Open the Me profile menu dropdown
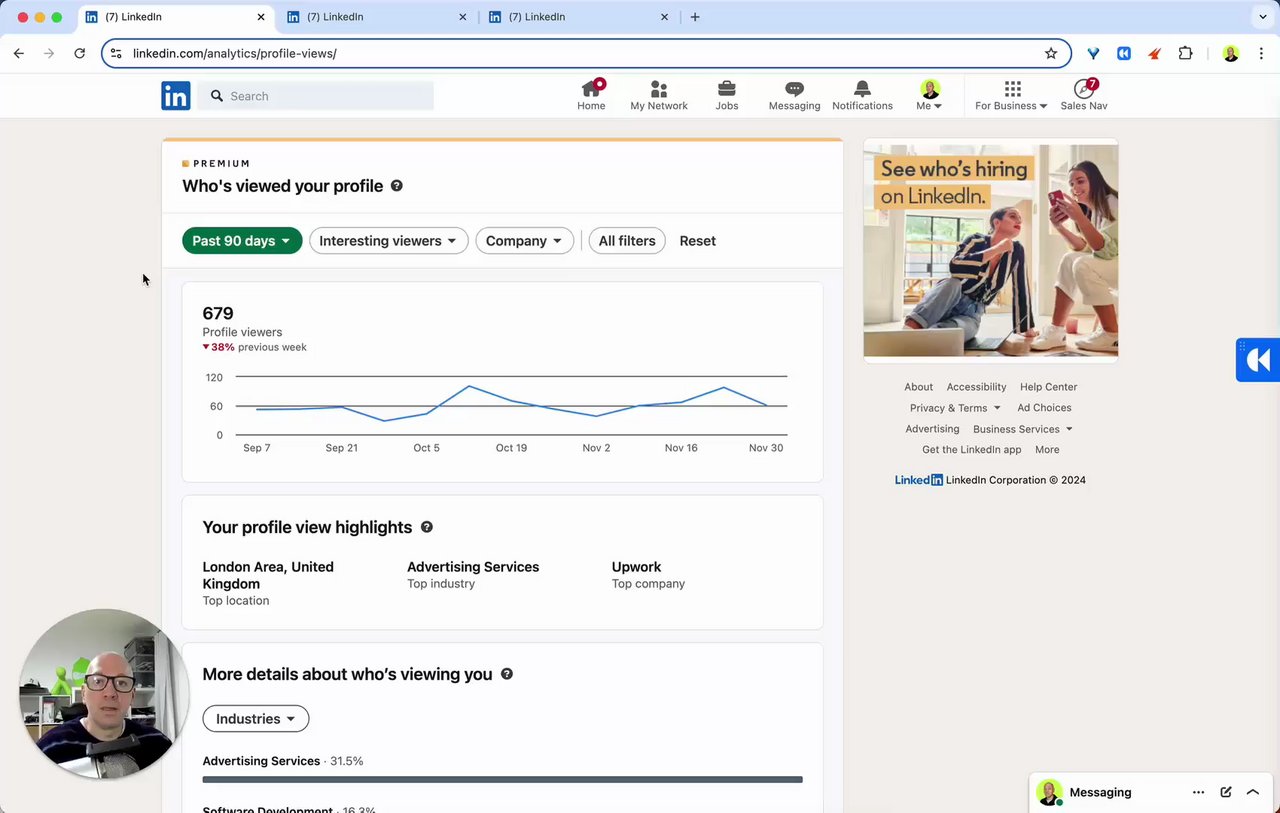Image resolution: width=1280 pixels, height=813 pixels. (x=930, y=95)
